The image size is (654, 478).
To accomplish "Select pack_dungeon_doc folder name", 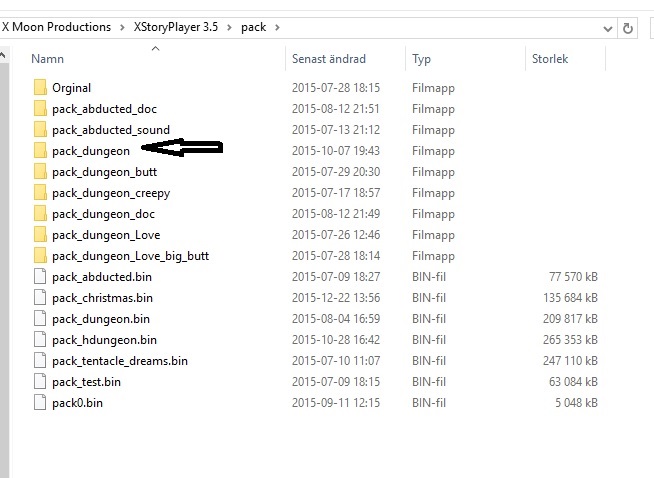I will 103,214.
